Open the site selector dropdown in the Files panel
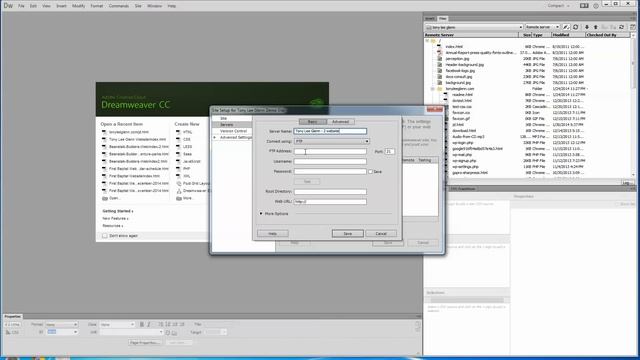The width and height of the screenshot is (640, 360). point(473,27)
